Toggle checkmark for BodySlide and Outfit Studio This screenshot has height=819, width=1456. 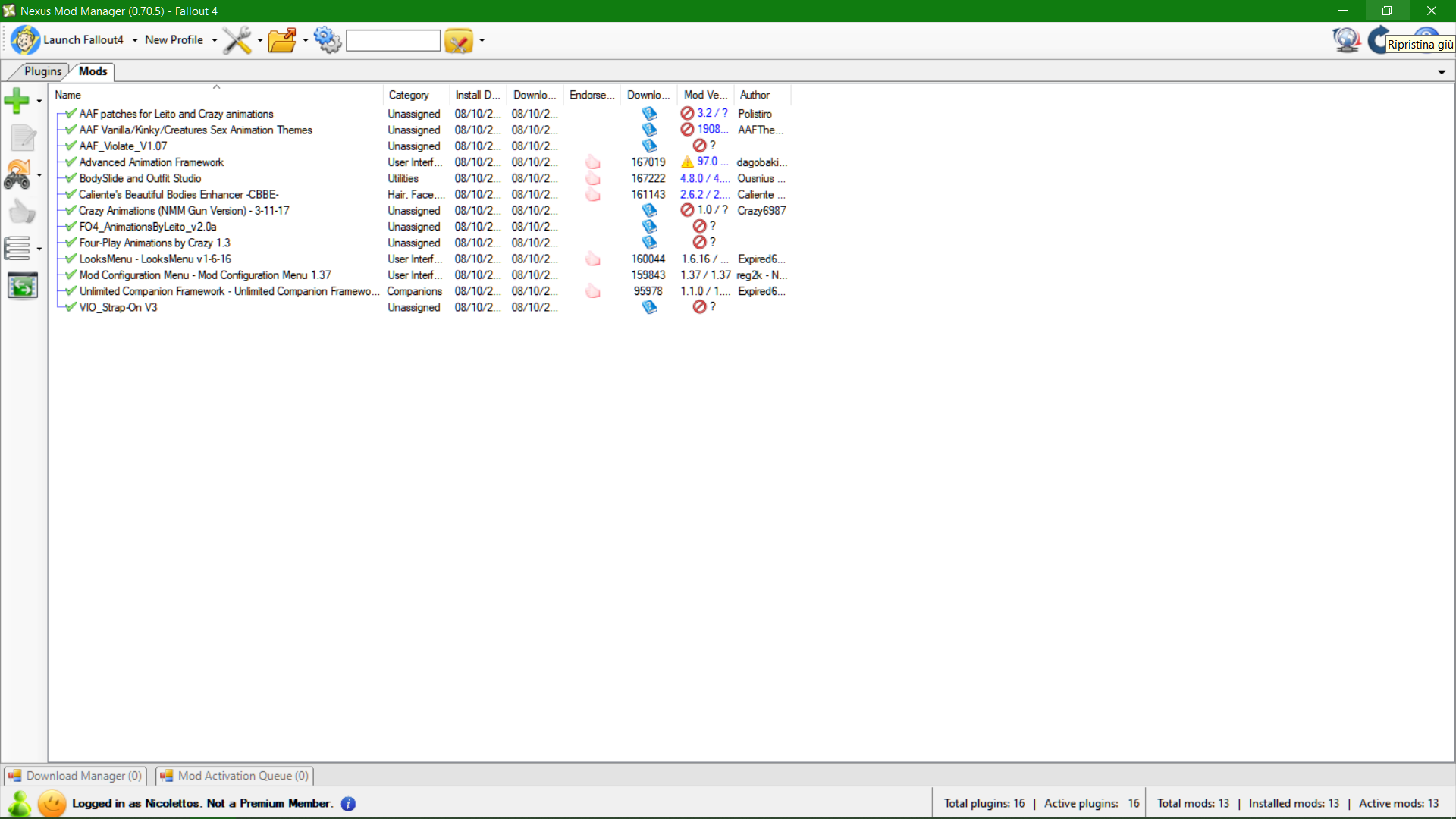(x=71, y=178)
